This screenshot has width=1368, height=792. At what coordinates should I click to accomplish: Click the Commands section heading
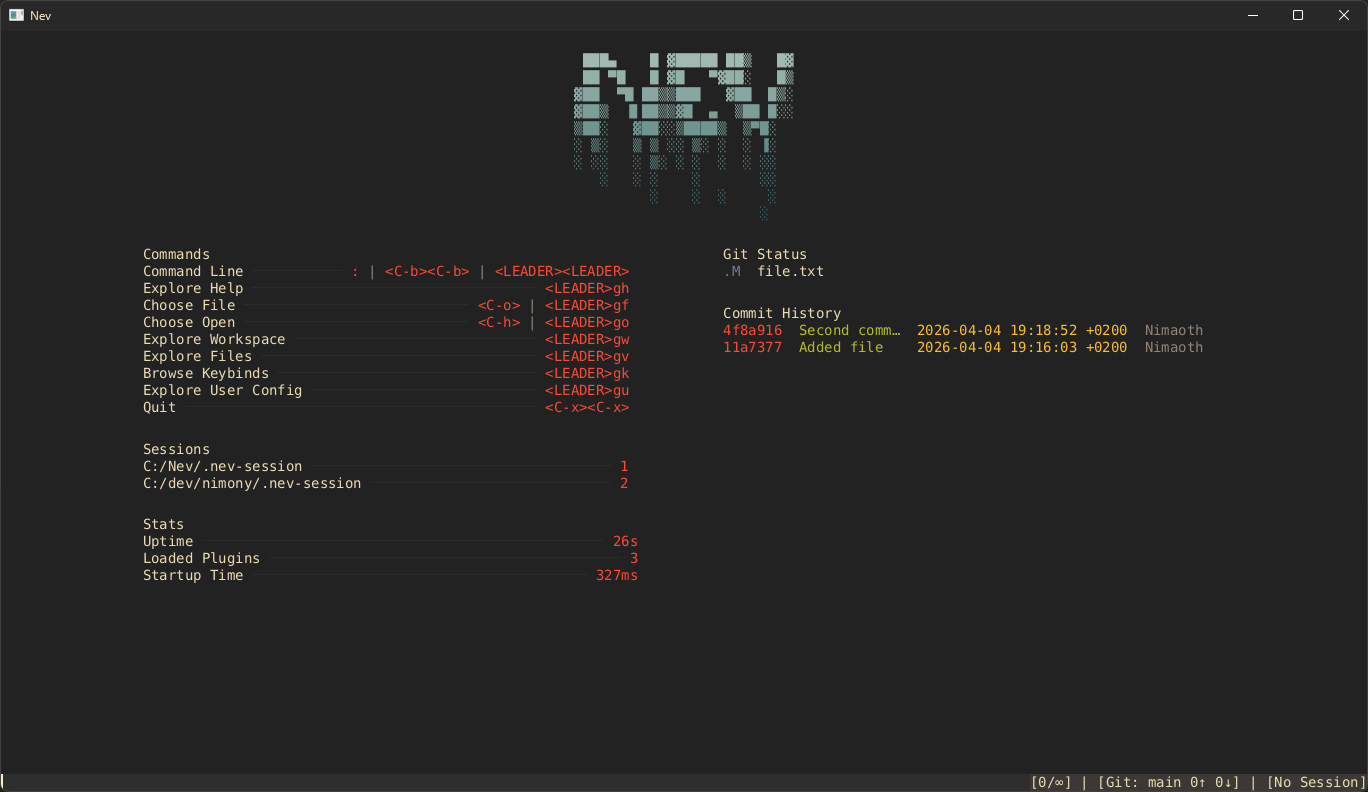[x=177, y=254]
